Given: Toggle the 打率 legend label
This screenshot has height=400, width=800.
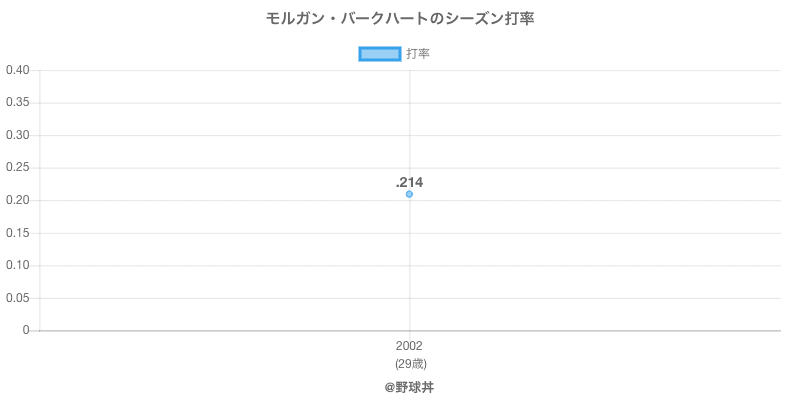Looking at the screenshot, I should point(418,54).
